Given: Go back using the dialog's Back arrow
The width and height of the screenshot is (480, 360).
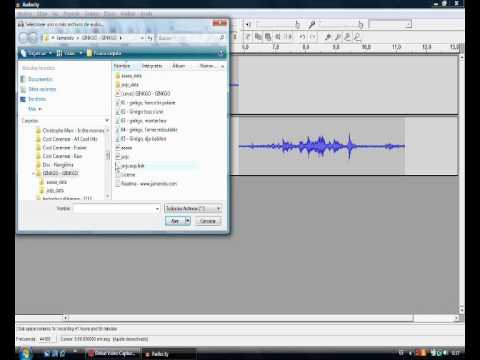Looking at the screenshot, I should coord(23,38).
